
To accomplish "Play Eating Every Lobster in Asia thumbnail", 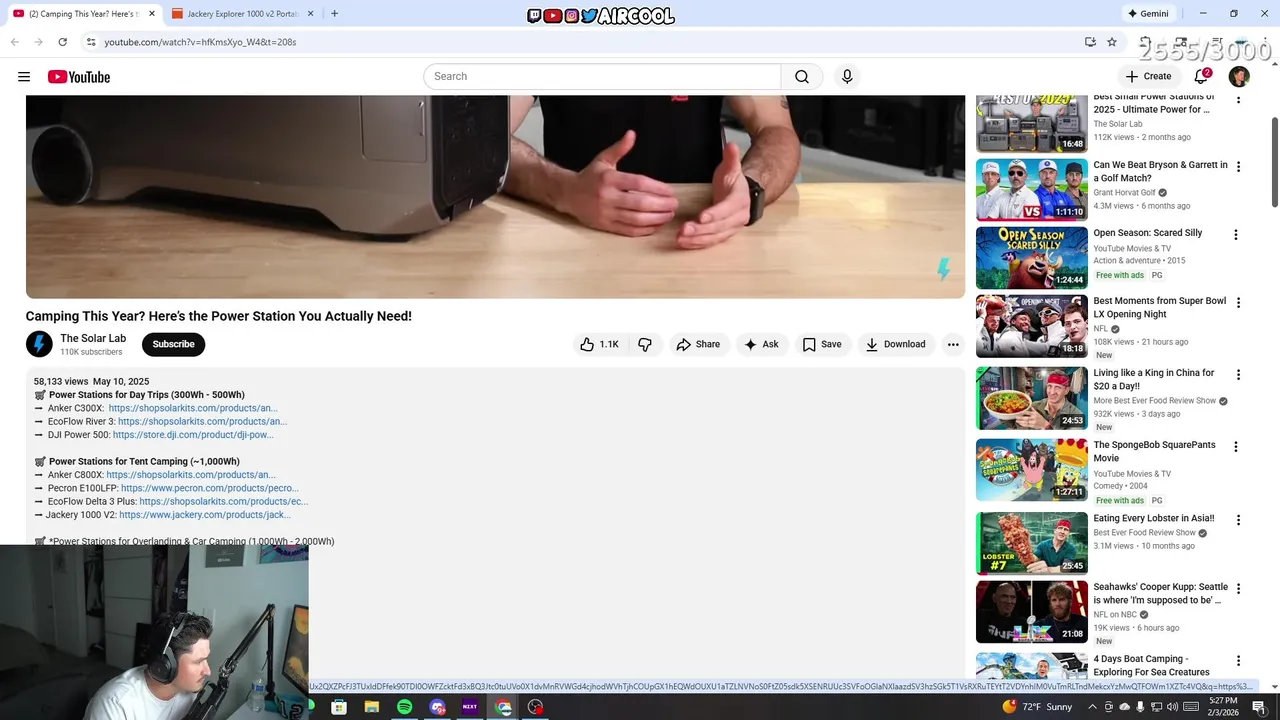I will 1031,544.
